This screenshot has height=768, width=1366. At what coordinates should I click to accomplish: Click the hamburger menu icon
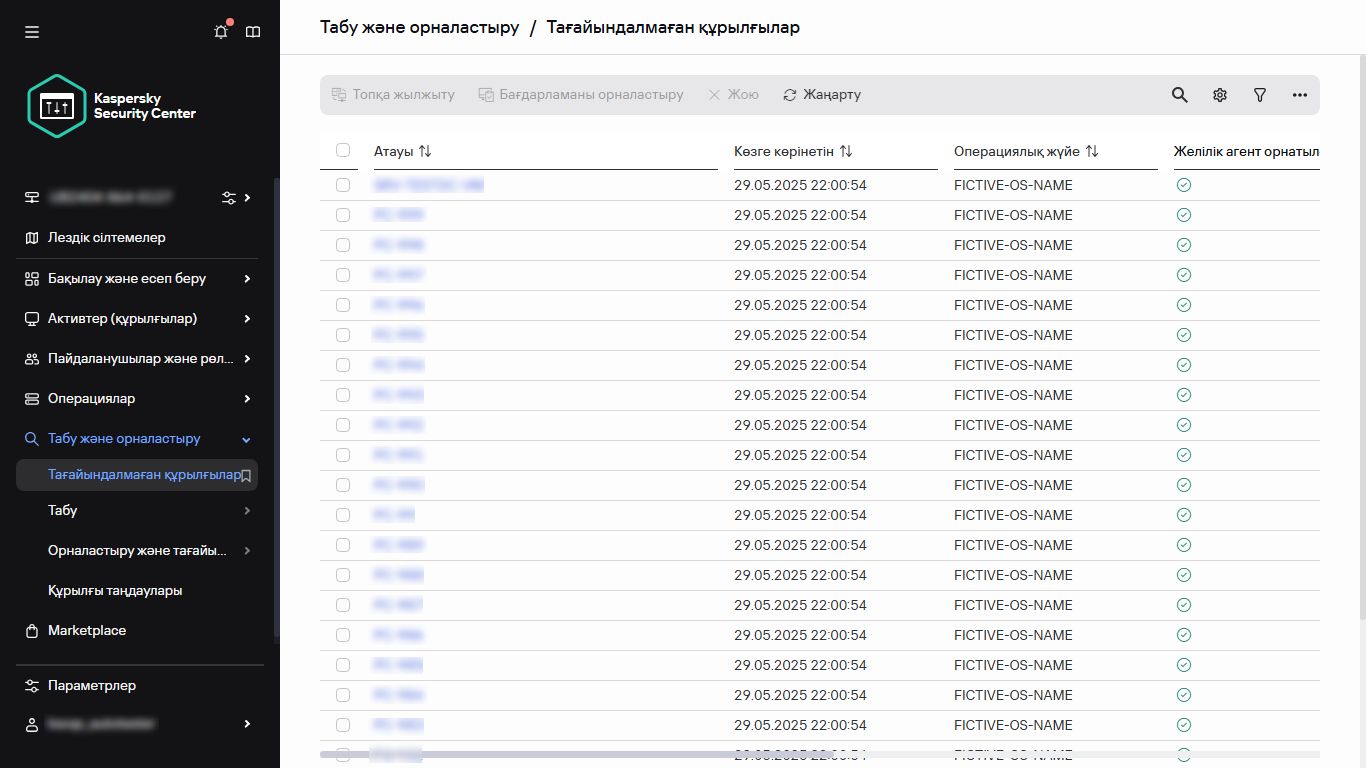click(32, 32)
